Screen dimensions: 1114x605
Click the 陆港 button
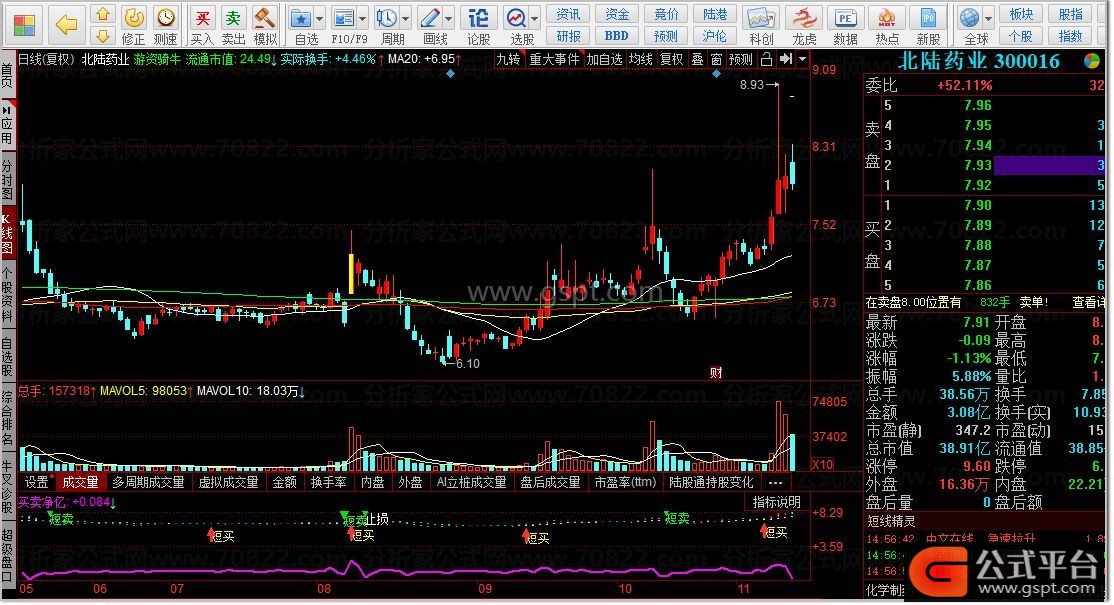pos(714,14)
